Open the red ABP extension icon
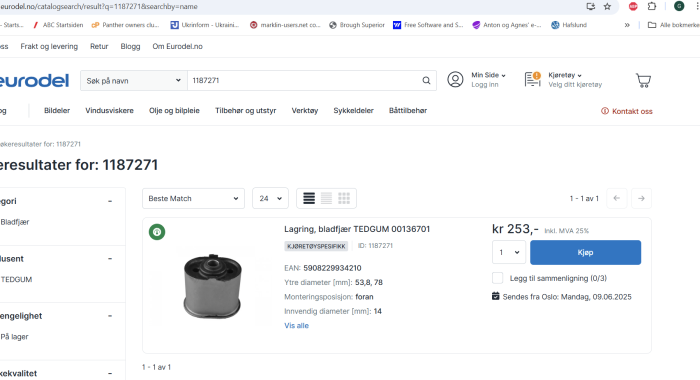700x380 pixels. point(633,6)
